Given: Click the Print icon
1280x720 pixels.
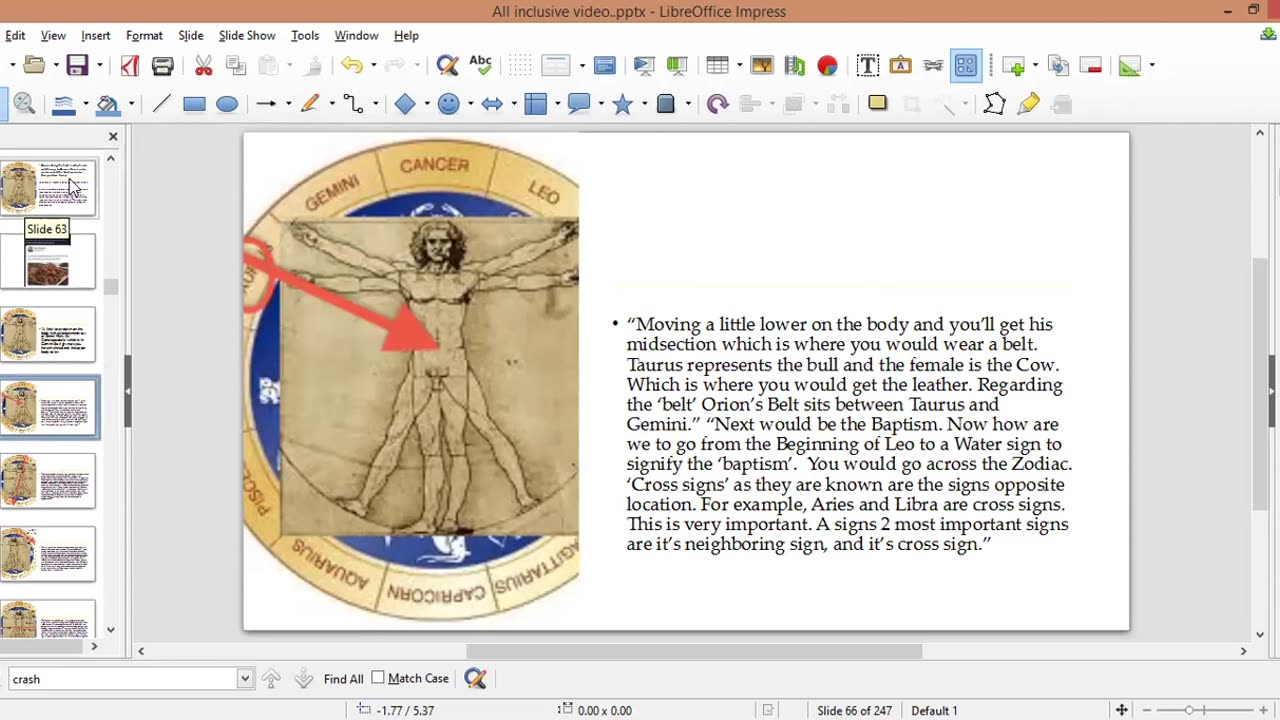Looking at the screenshot, I should (163, 66).
